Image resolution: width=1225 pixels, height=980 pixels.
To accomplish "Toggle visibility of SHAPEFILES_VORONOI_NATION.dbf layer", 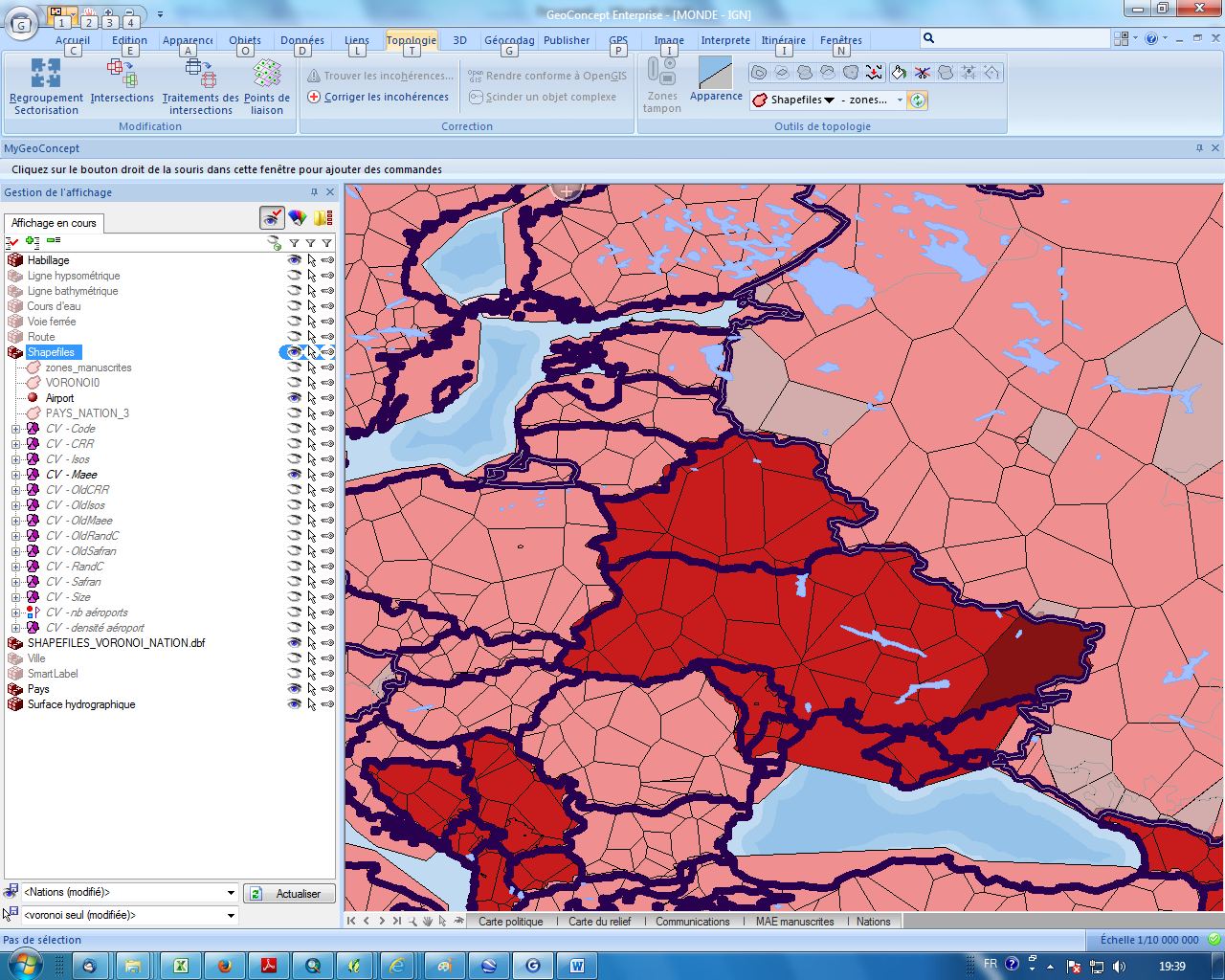I will click(295, 643).
